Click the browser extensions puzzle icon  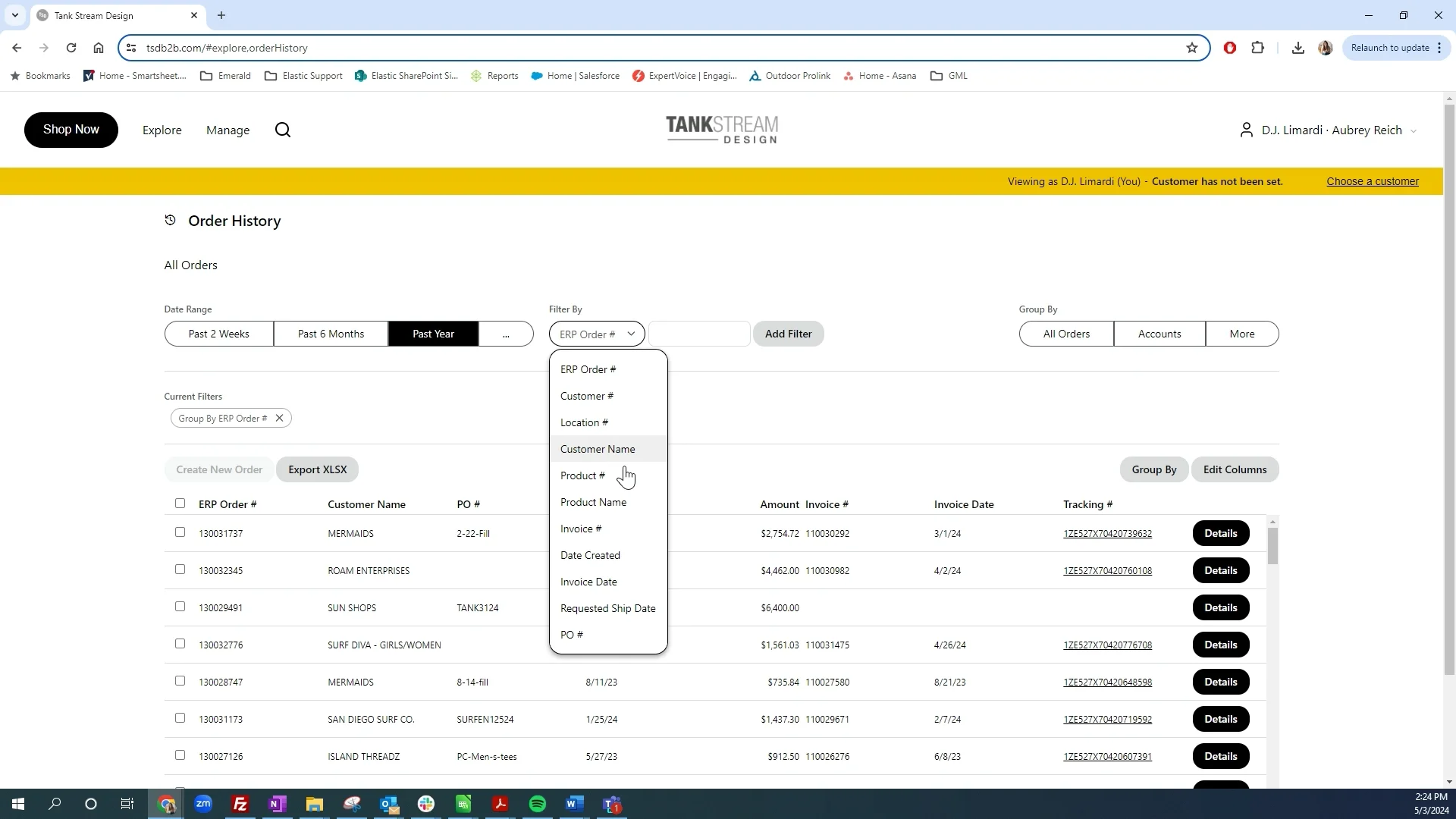[x=1258, y=47]
